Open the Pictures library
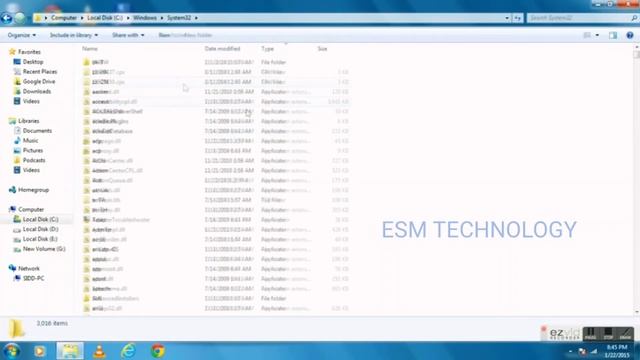The image size is (640, 360). [33, 150]
